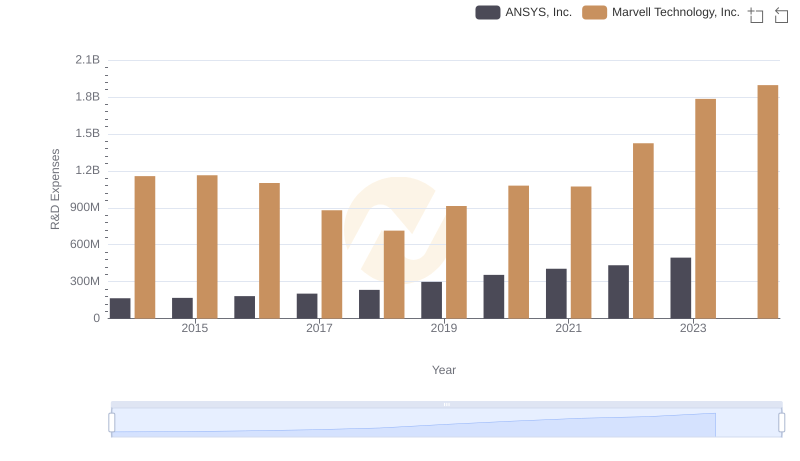Click the ANSYS bar for 2015

182,308
